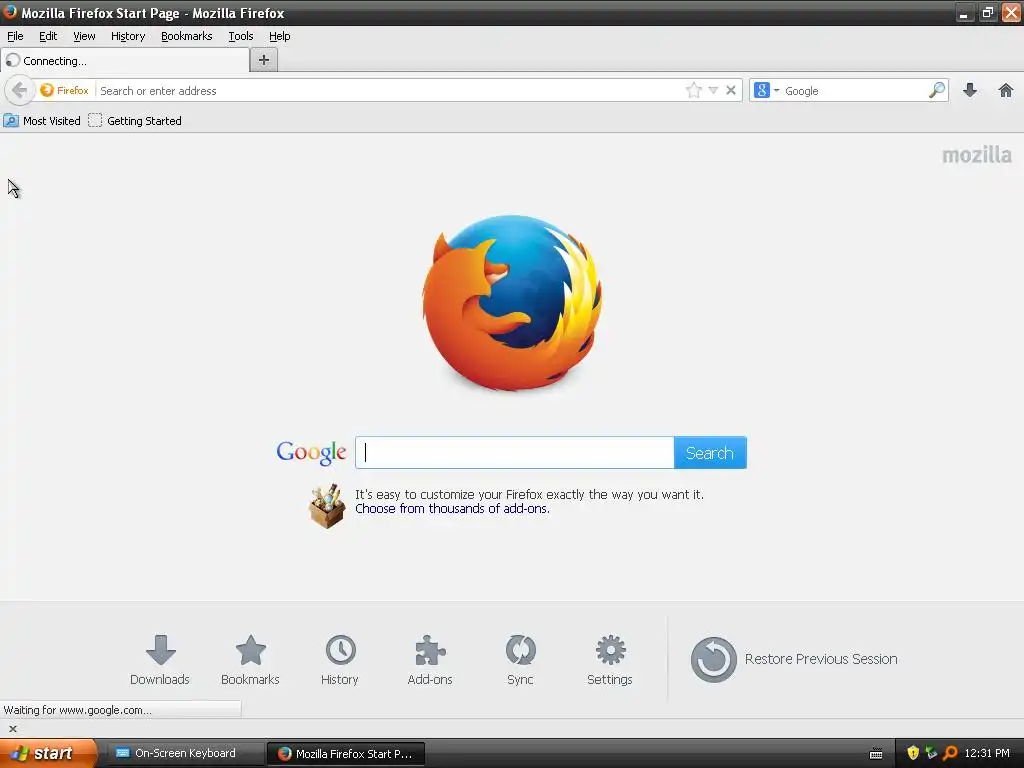Viewport: 1024px width, 768px height.
Task: Select the Connecting... tab
Action: [125, 61]
